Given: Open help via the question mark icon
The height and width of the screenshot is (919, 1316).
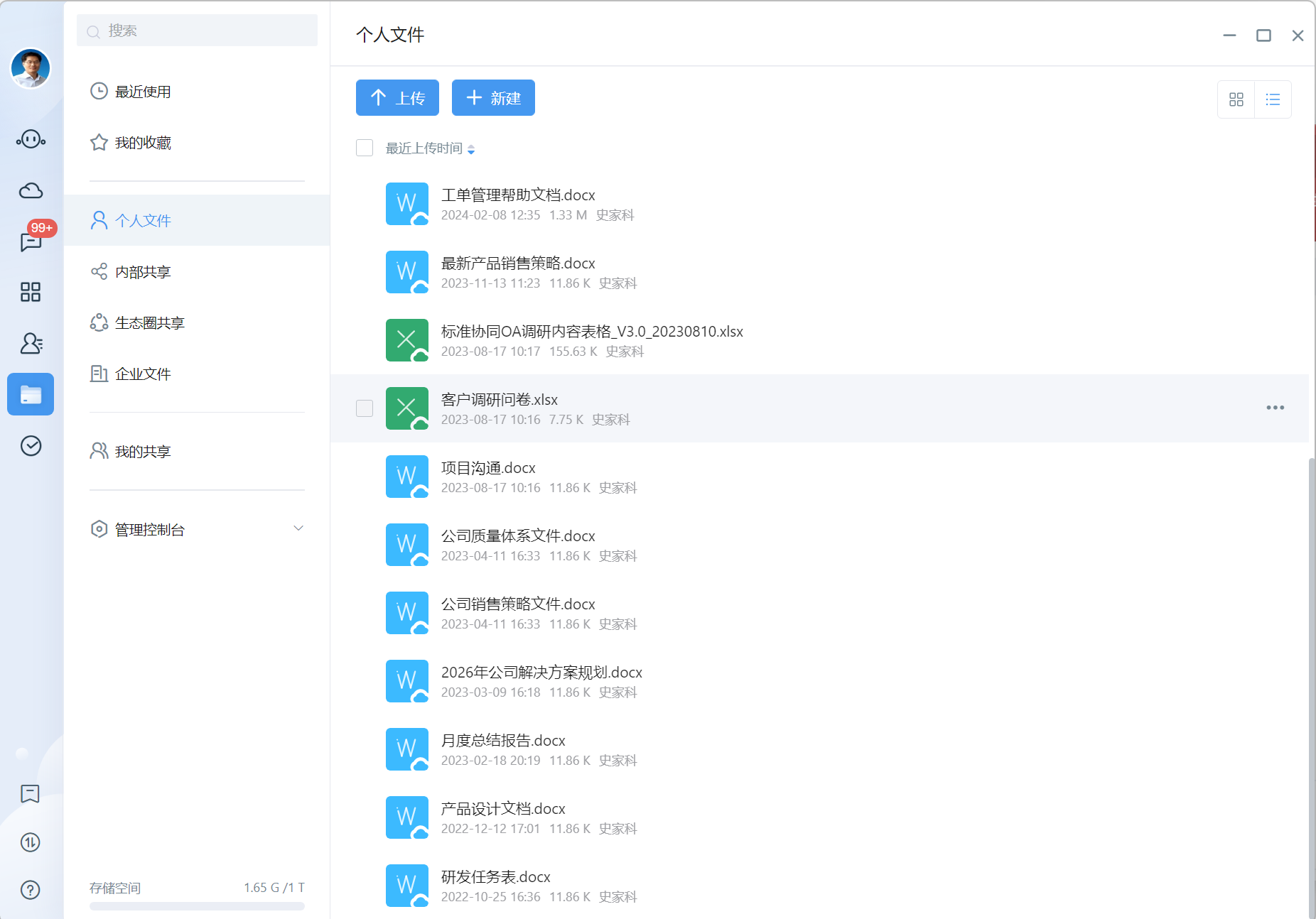Looking at the screenshot, I should [x=30, y=890].
